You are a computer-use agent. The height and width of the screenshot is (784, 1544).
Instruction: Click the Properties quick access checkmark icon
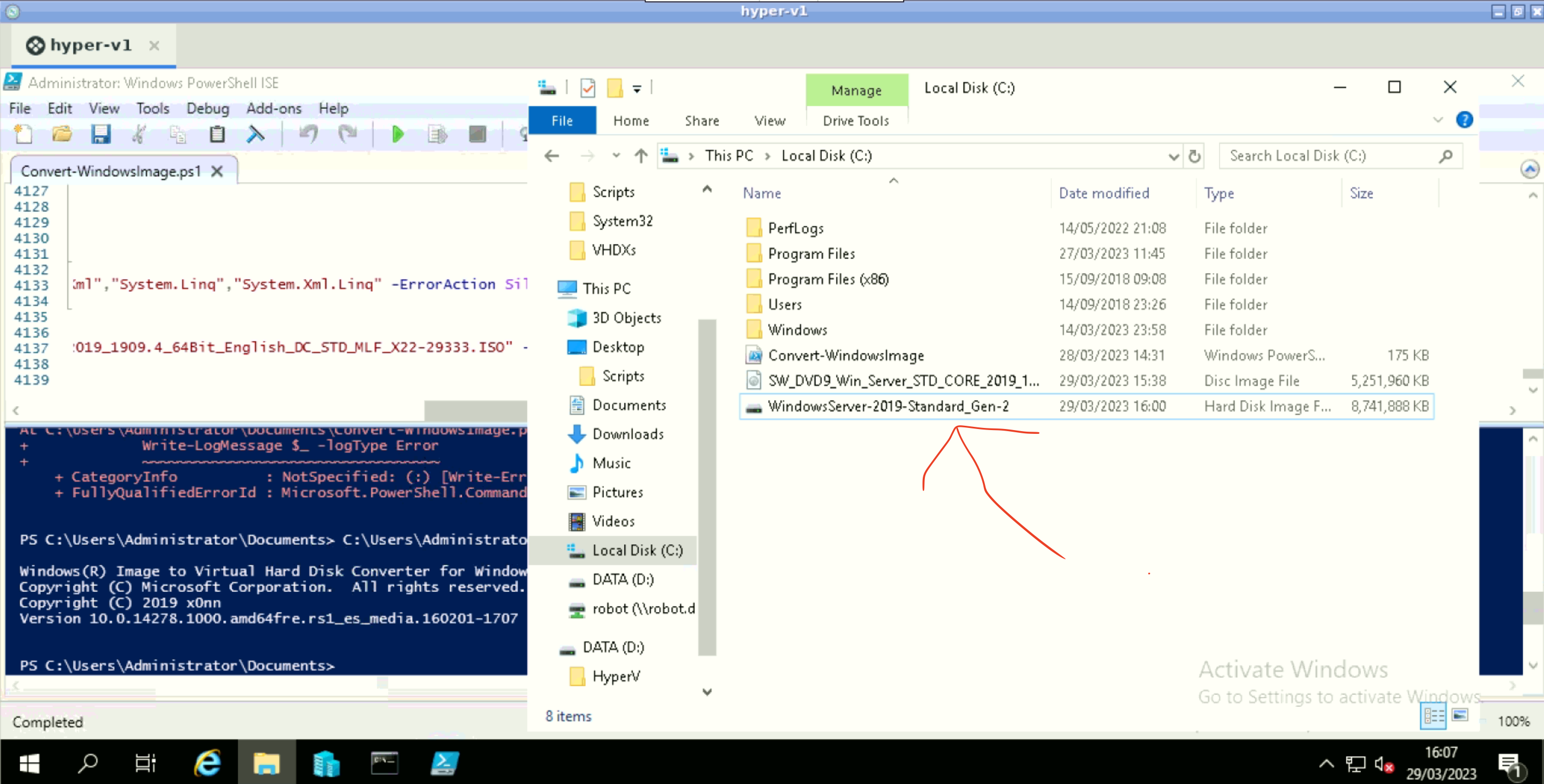(x=587, y=88)
